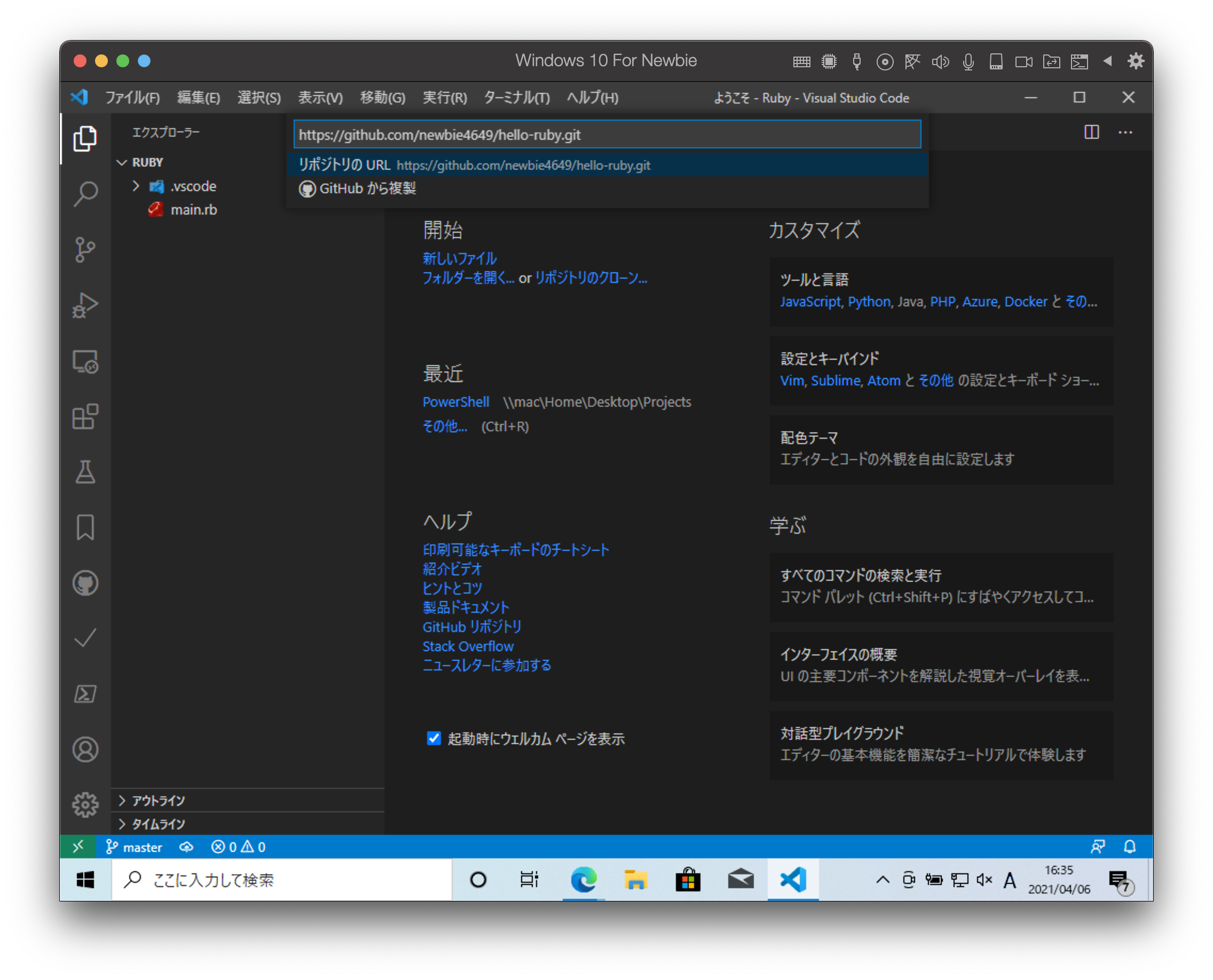Click the 新しいファイル link

459,258
